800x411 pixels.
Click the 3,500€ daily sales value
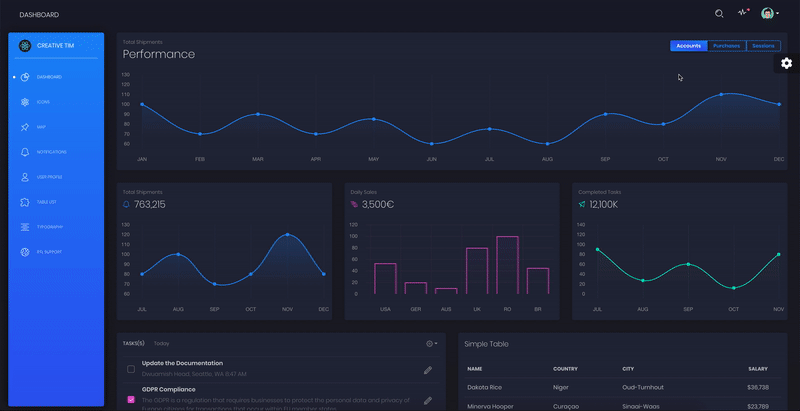(378, 204)
